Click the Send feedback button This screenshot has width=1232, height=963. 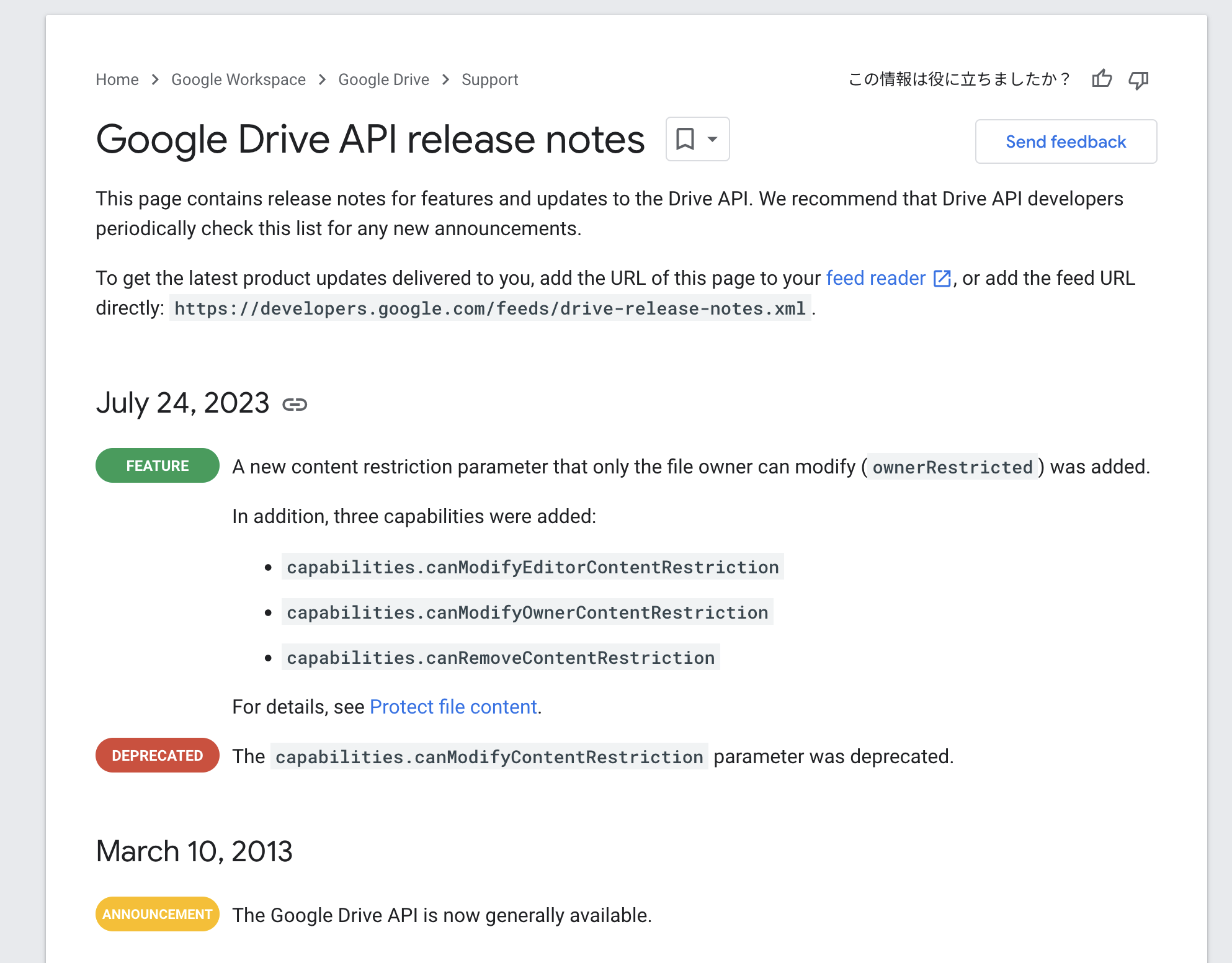[1066, 141]
